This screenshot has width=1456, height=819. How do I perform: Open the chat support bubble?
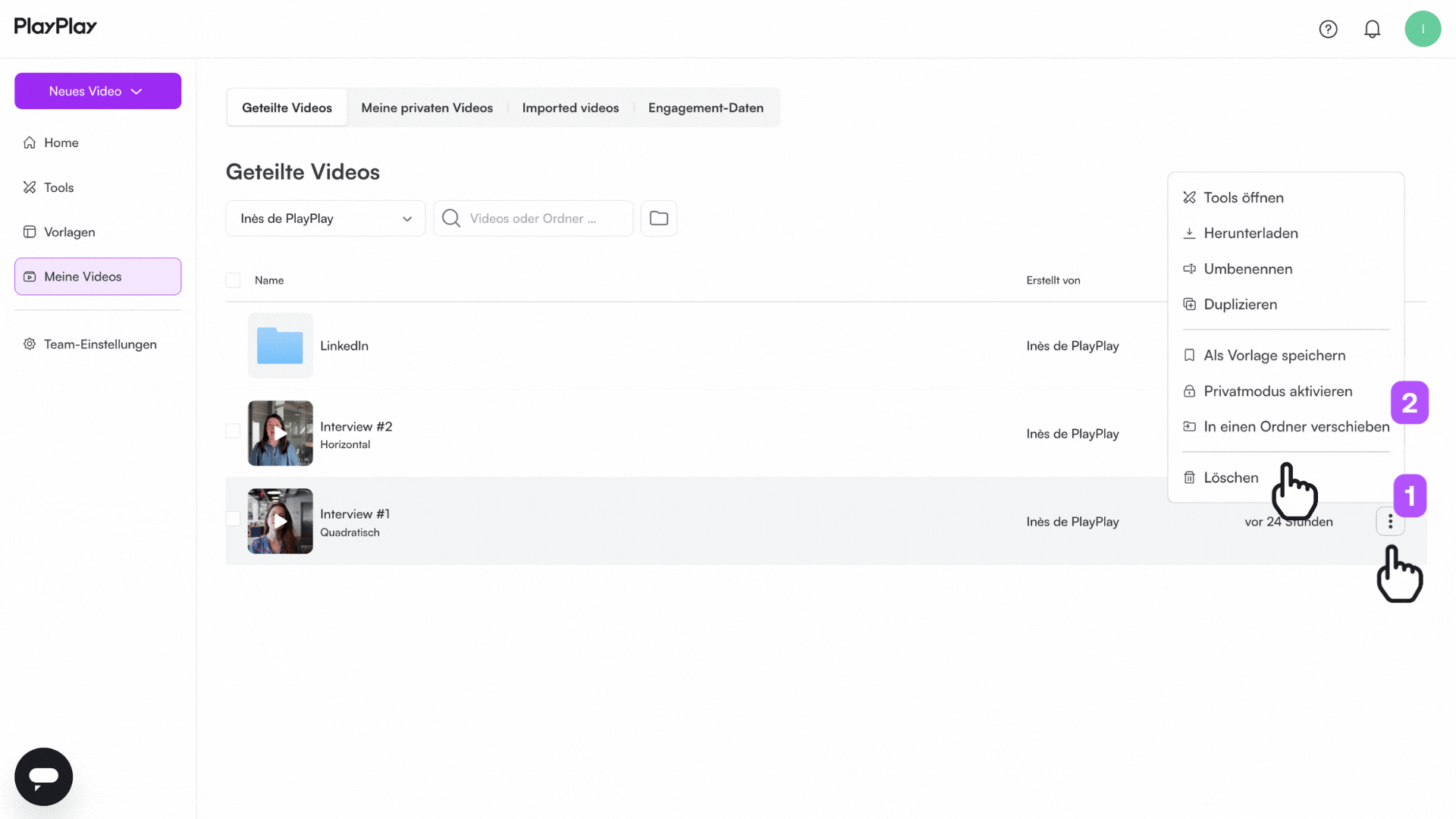click(43, 777)
